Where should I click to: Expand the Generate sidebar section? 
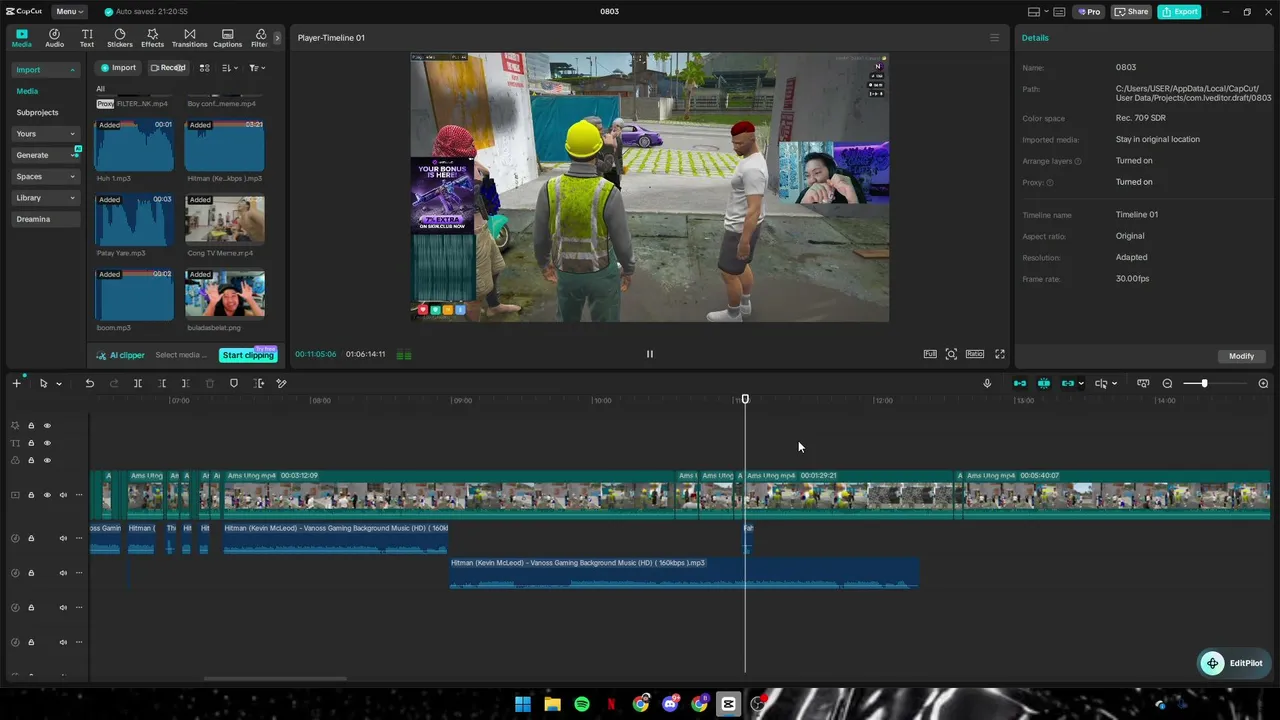(x=45, y=155)
